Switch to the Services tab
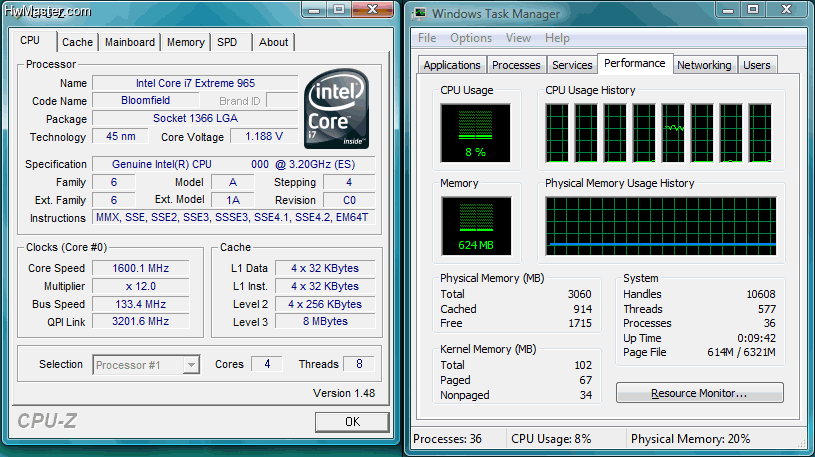The image size is (815, 457). pyautogui.click(x=572, y=65)
